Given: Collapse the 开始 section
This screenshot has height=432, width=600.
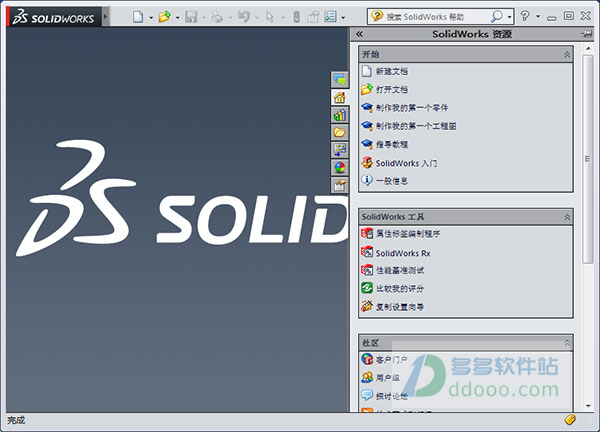Looking at the screenshot, I should click(567, 55).
